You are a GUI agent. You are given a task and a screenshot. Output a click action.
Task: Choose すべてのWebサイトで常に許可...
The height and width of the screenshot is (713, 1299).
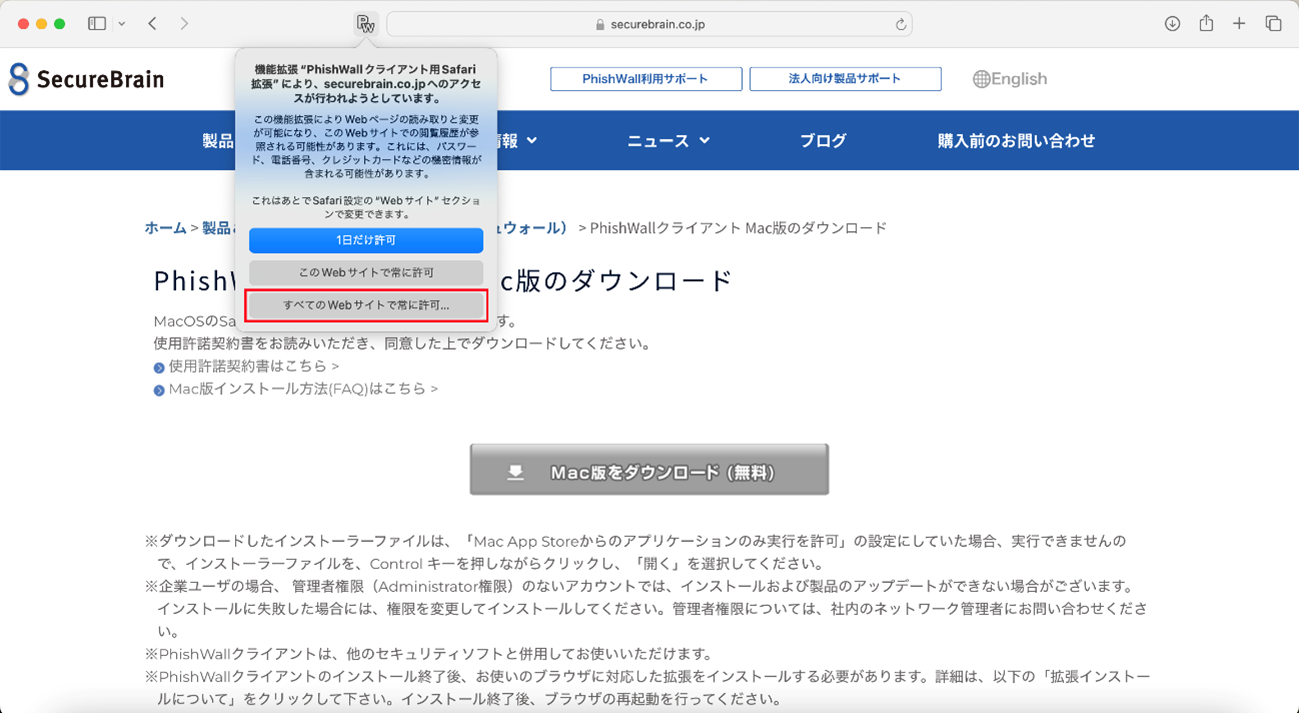coord(366,305)
